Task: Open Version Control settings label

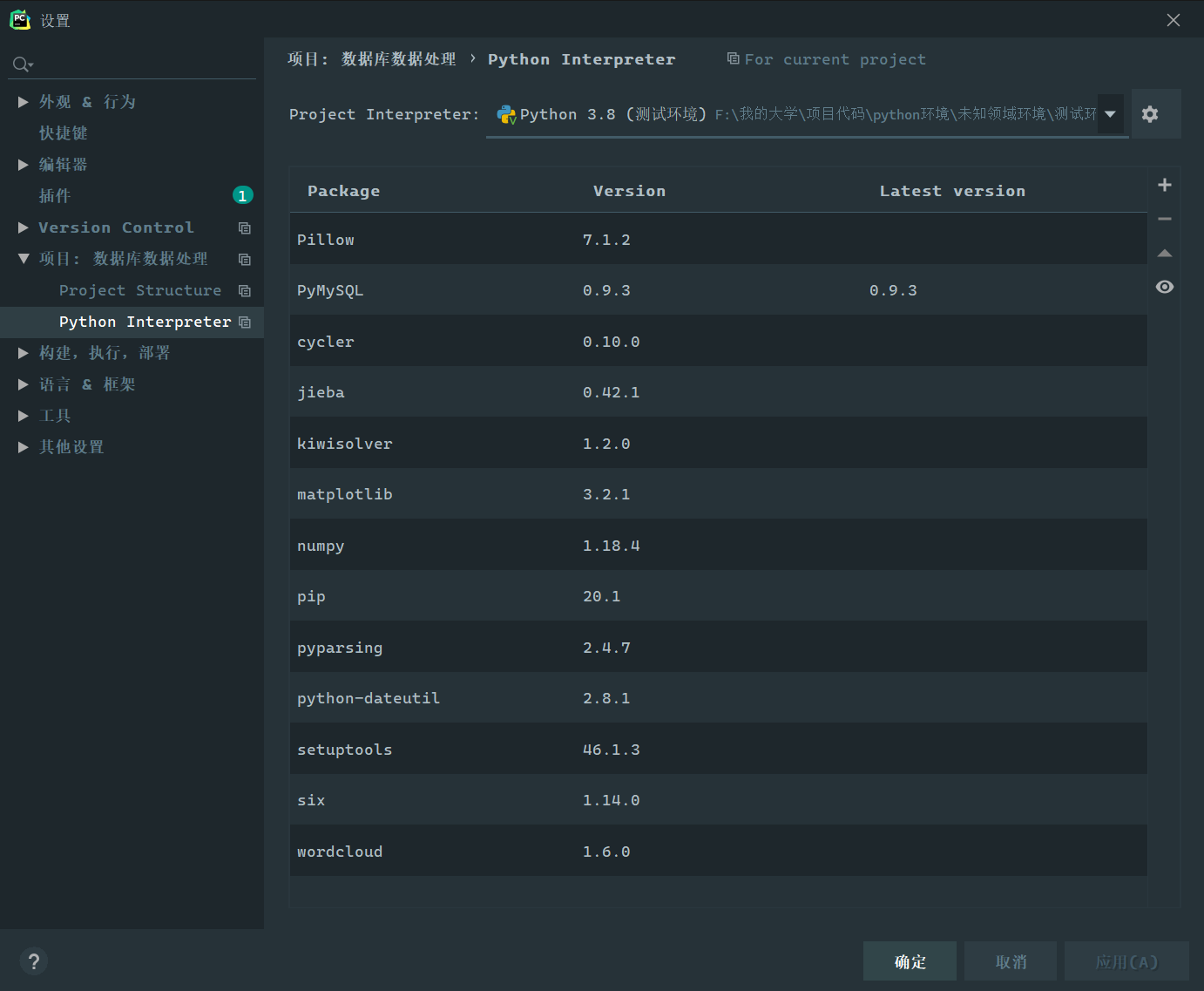Action: [116, 227]
